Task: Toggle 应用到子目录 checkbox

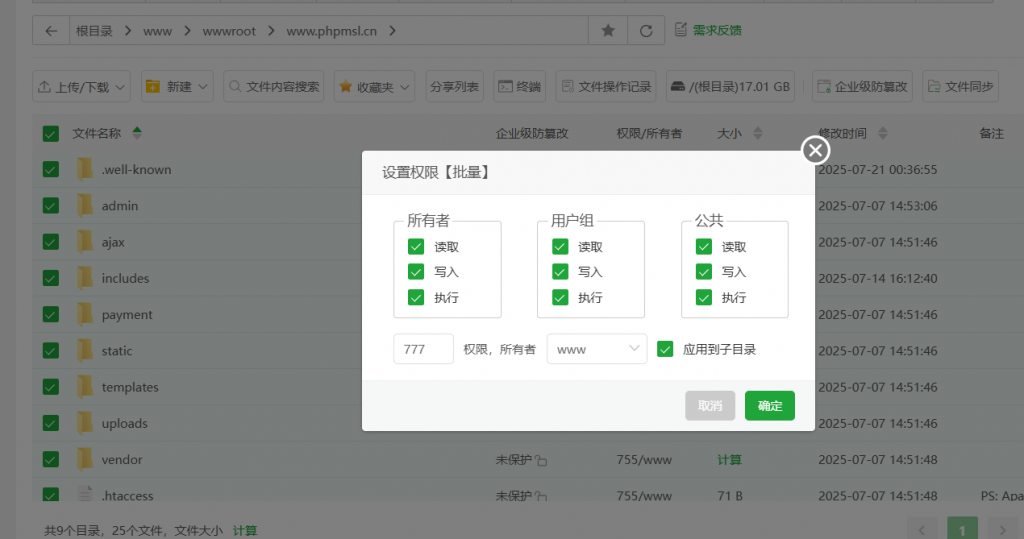Action: tap(665, 349)
